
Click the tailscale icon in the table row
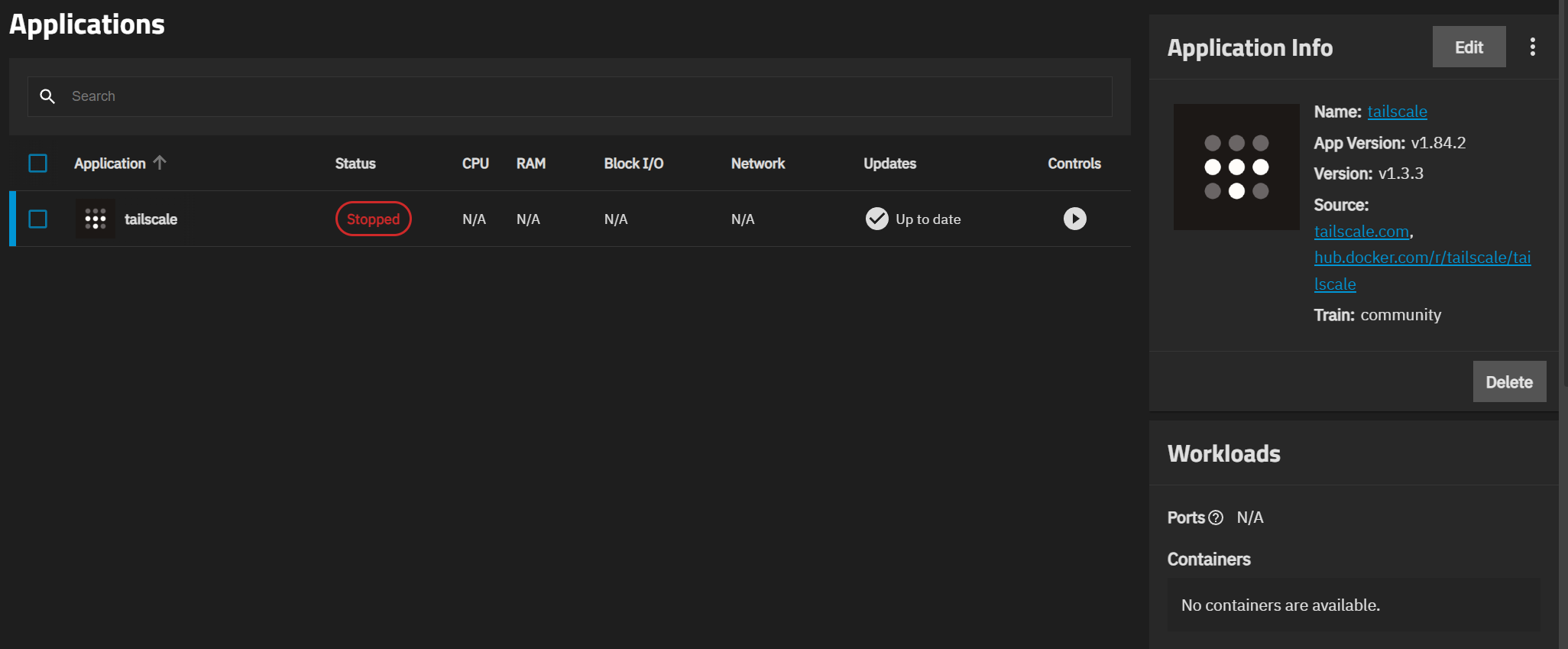[95, 219]
